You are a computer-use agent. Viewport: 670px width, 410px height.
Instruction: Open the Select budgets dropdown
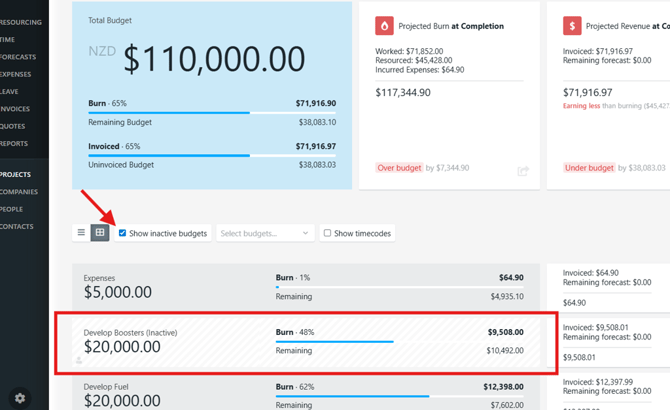click(264, 233)
